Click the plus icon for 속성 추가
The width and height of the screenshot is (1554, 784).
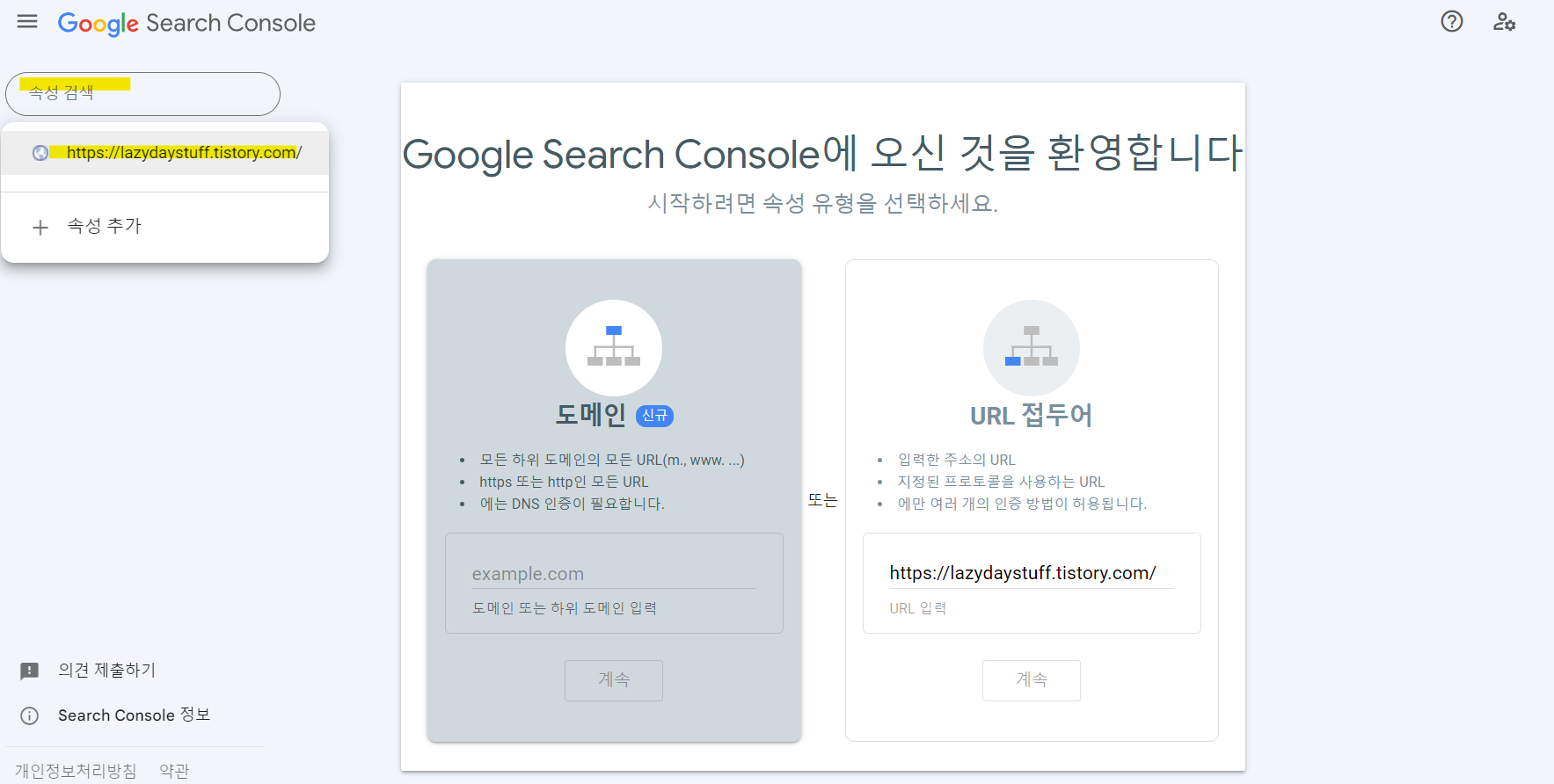pyautogui.click(x=40, y=228)
